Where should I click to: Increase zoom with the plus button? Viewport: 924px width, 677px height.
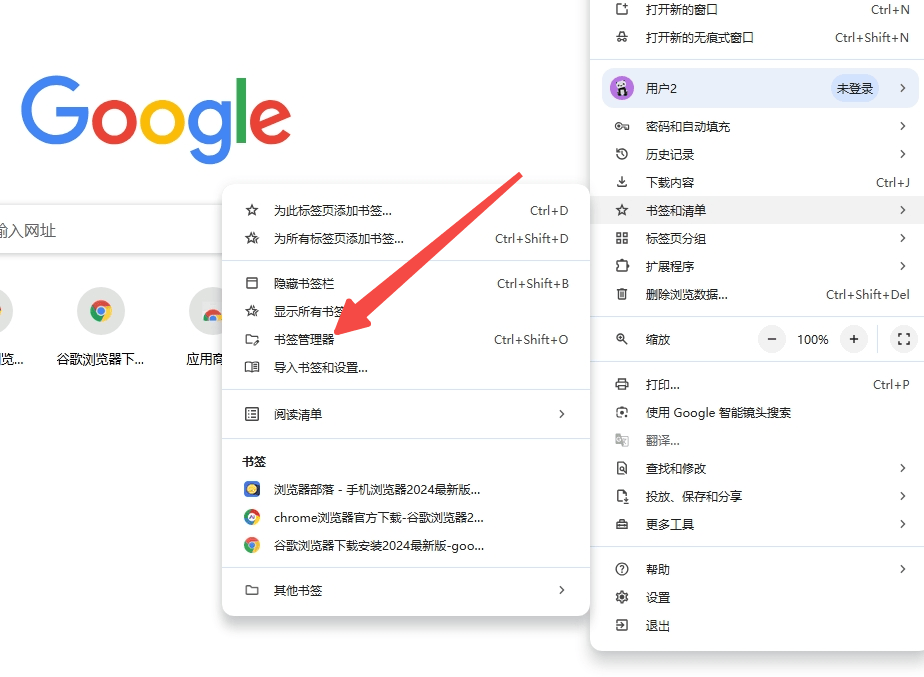(854, 339)
